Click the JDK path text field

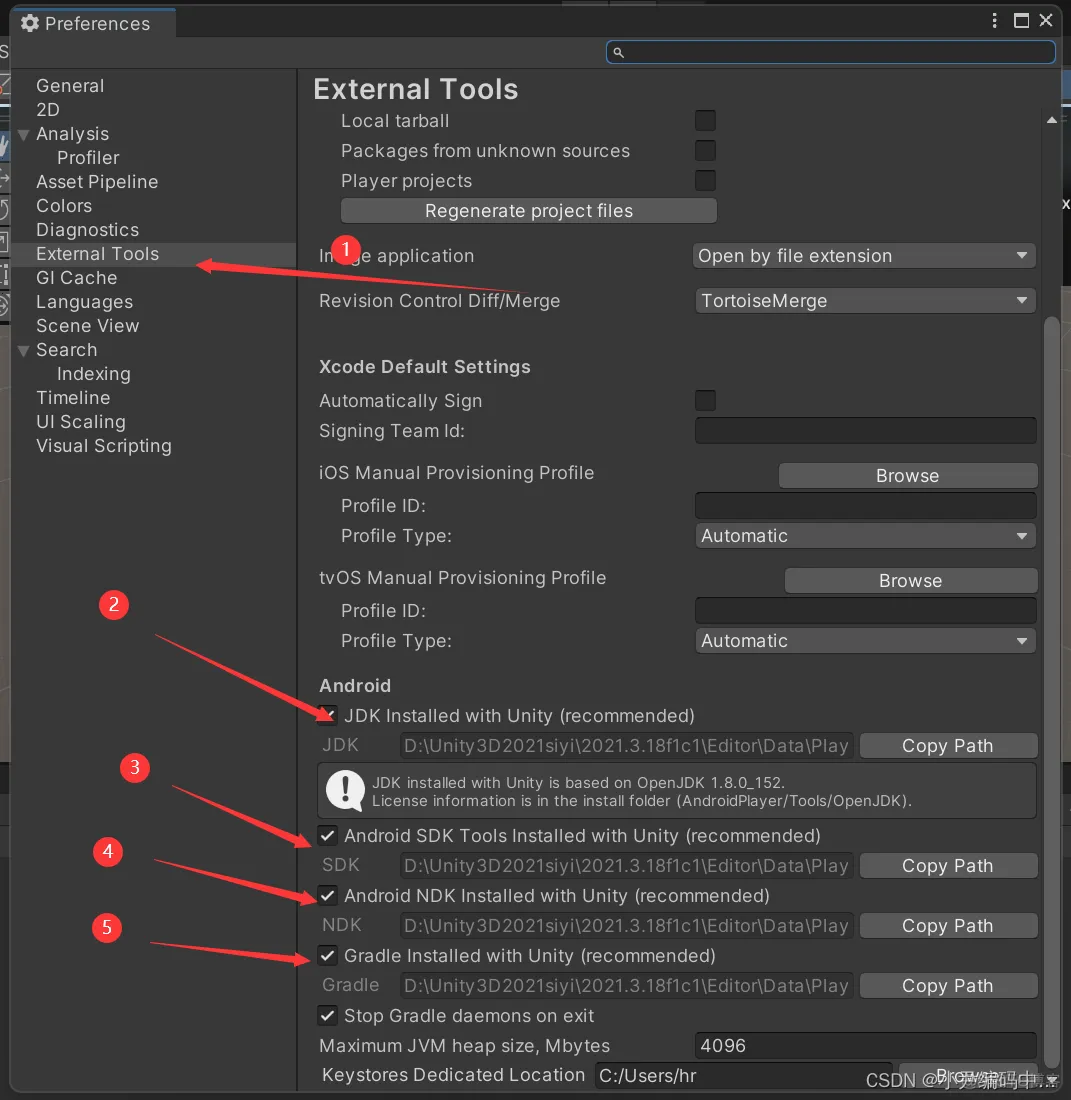click(626, 746)
